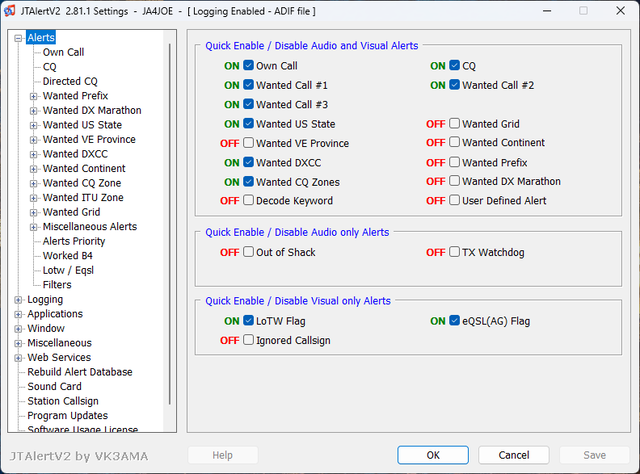Viewport: 640px width, 474px height.
Task: Disable the Own Call alert checkbox
Action: click(x=249, y=65)
